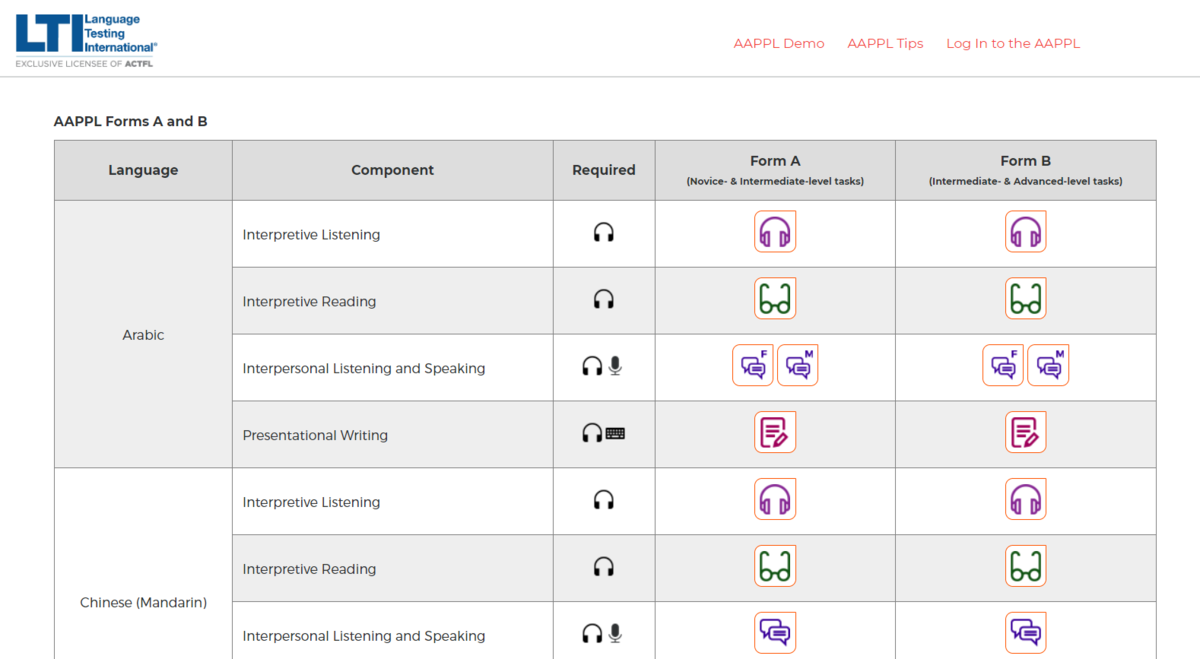Click Arabic Form A Interpretive Reading glasses icon

pos(775,299)
